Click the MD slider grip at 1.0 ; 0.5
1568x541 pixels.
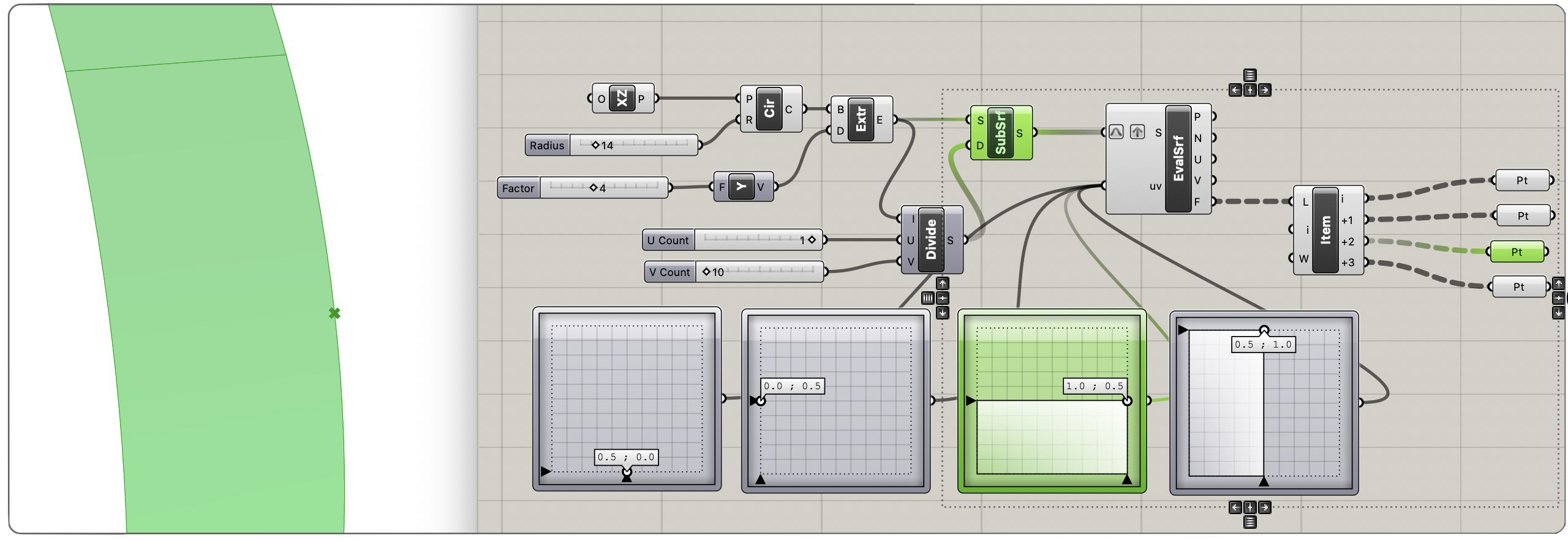(1127, 401)
